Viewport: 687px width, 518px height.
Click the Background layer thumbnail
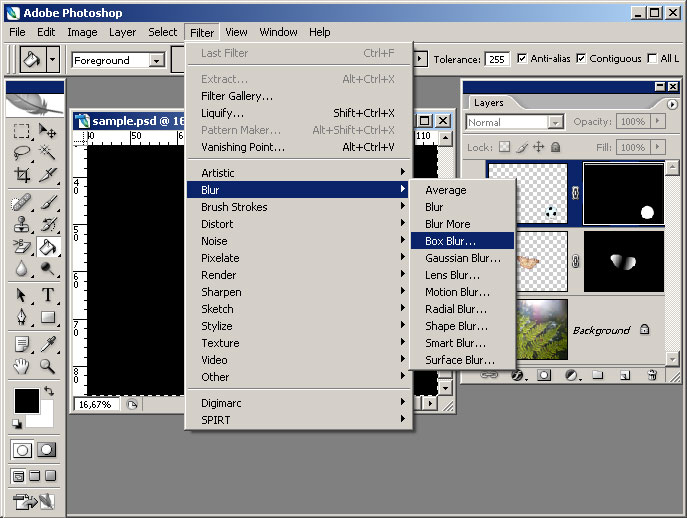pyautogui.click(x=542, y=330)
